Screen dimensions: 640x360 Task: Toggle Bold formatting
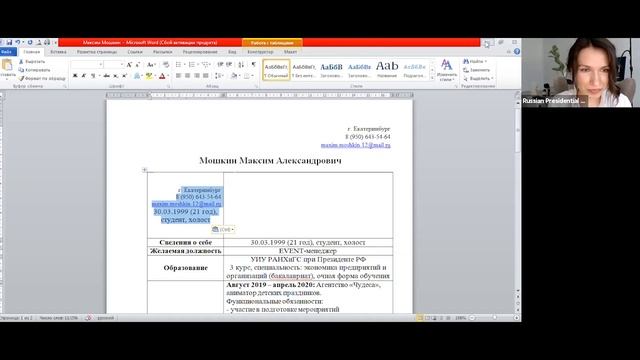point(75,76)
